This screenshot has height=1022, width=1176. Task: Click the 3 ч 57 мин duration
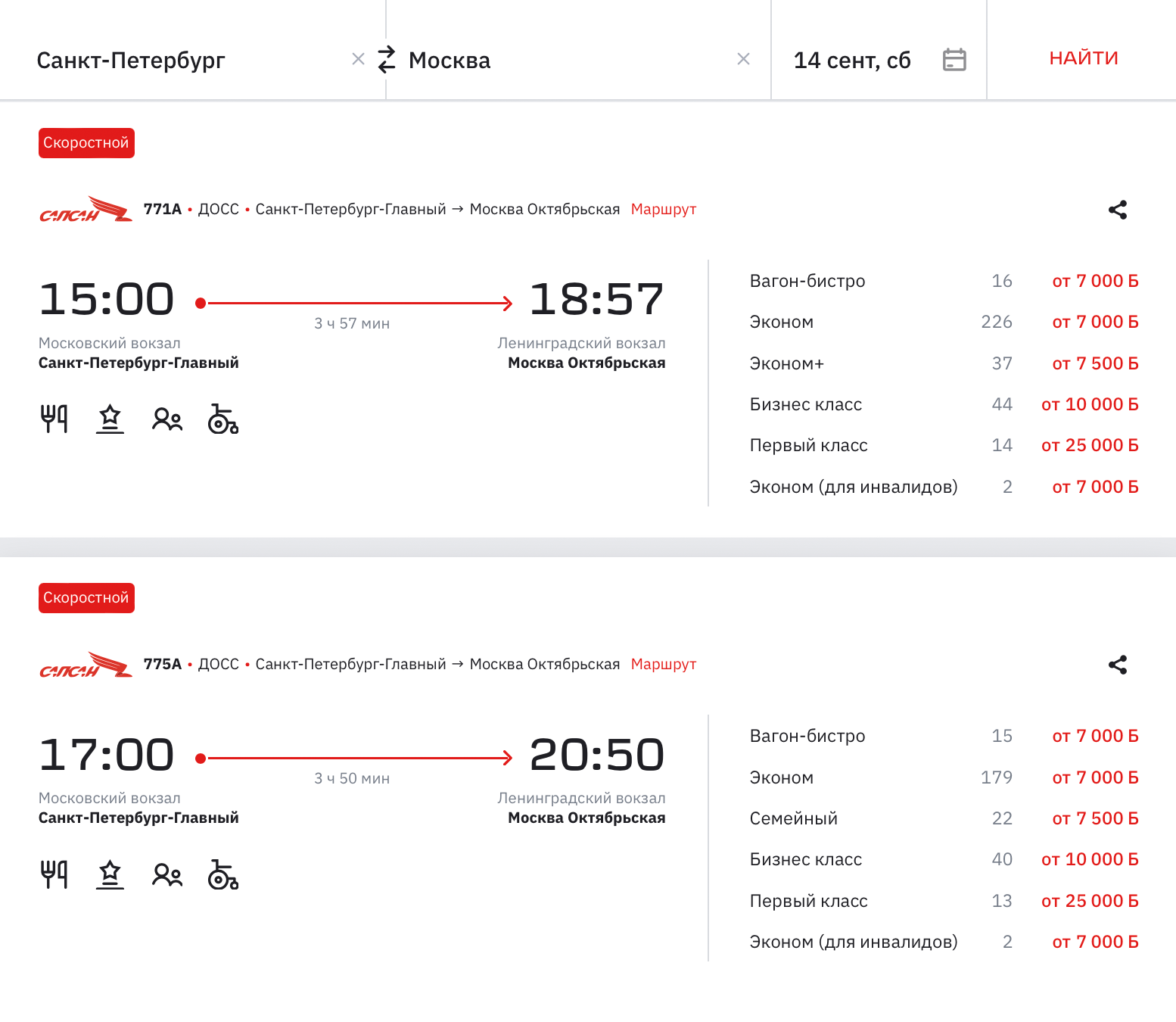[x=352, y=323]
